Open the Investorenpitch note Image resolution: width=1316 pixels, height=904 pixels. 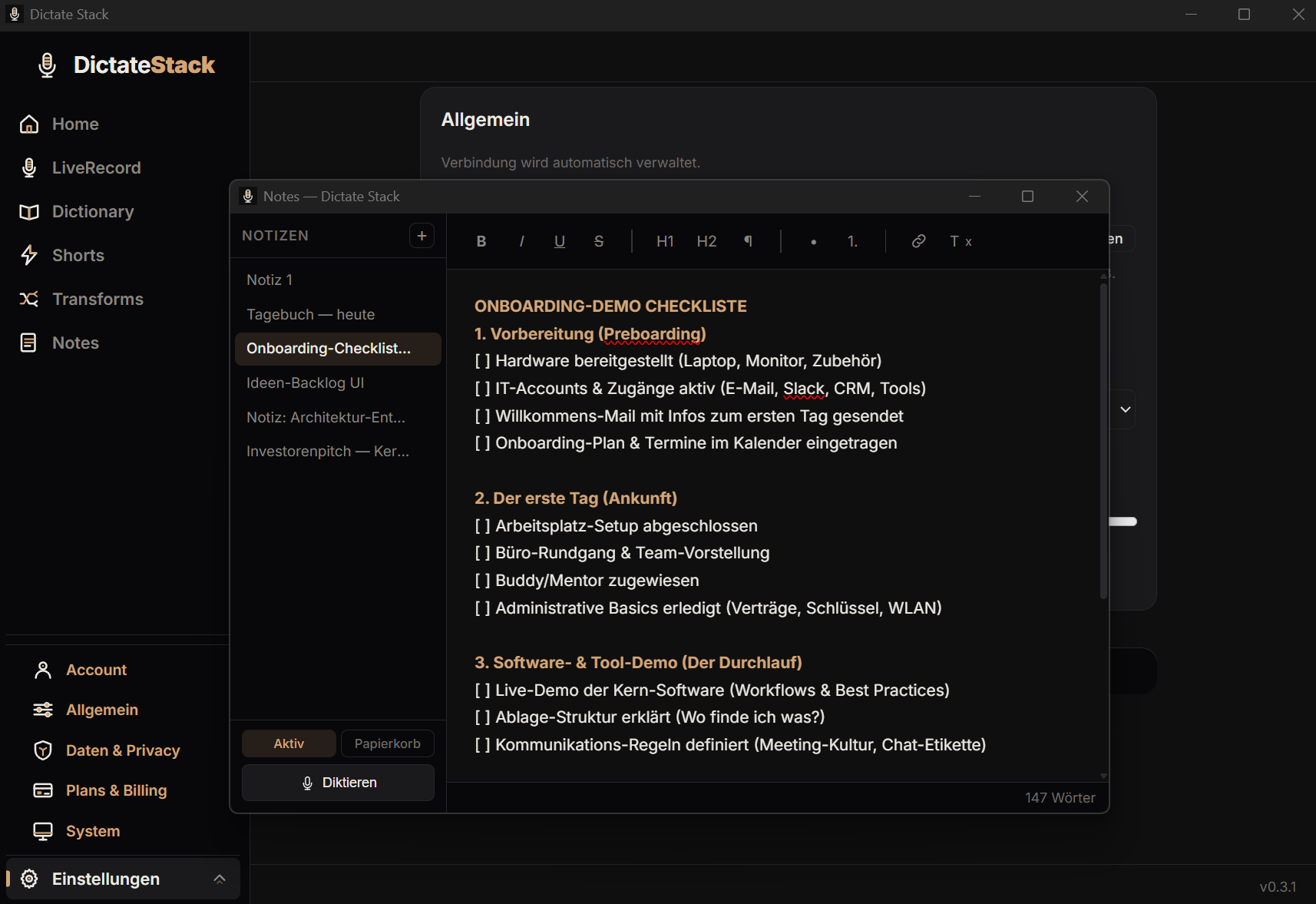[338, 452]
